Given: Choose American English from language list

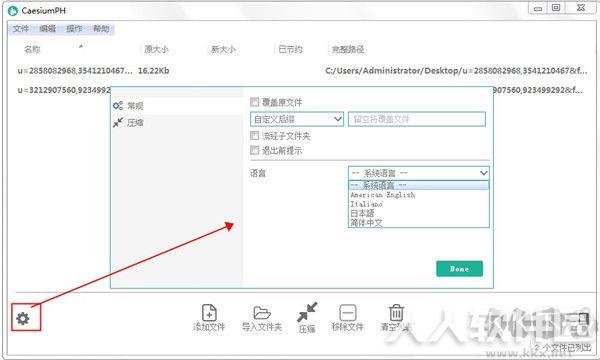Looking at the screenshot, I should point(419,195).
